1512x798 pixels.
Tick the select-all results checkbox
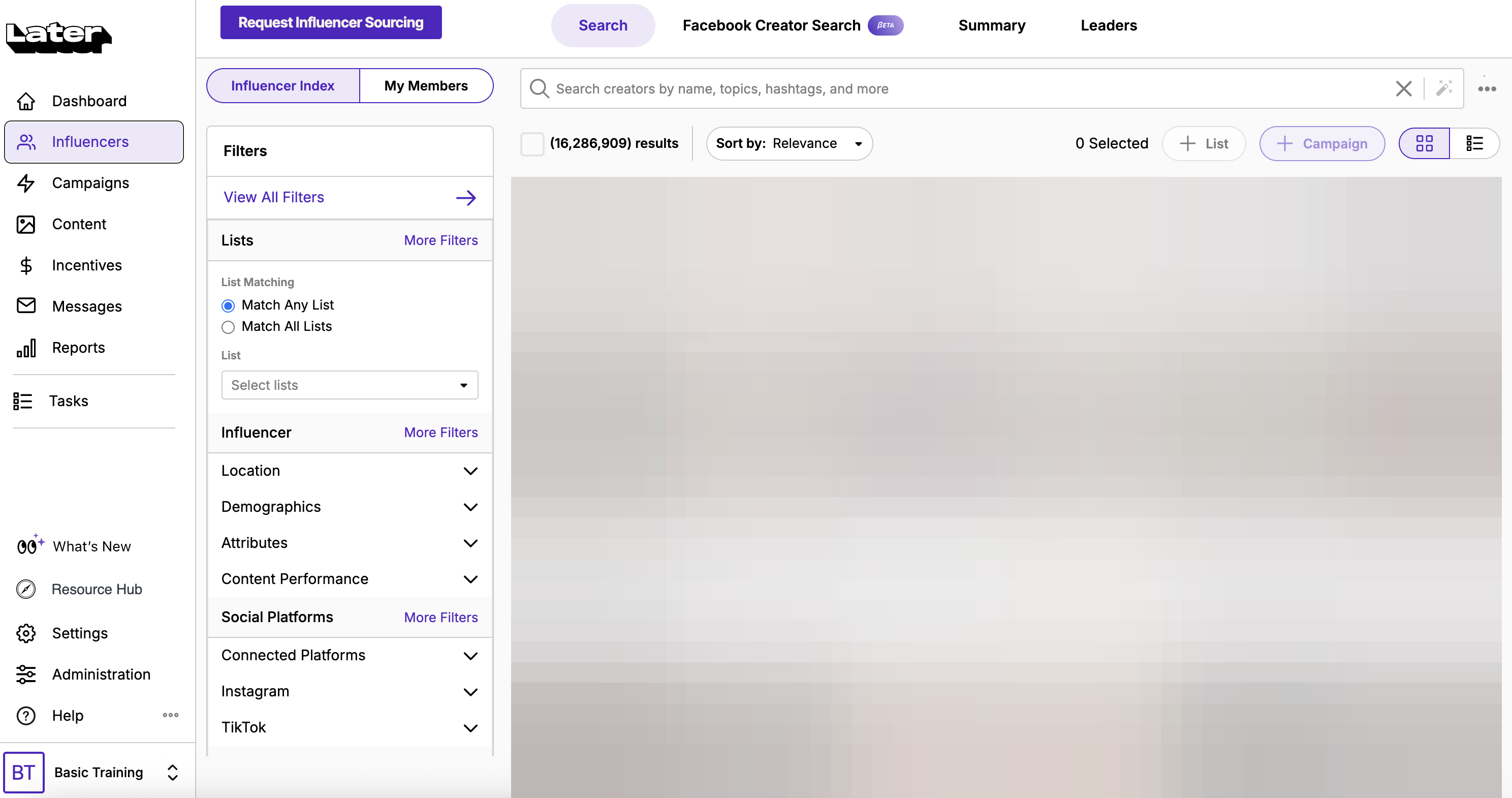(532, 144)
